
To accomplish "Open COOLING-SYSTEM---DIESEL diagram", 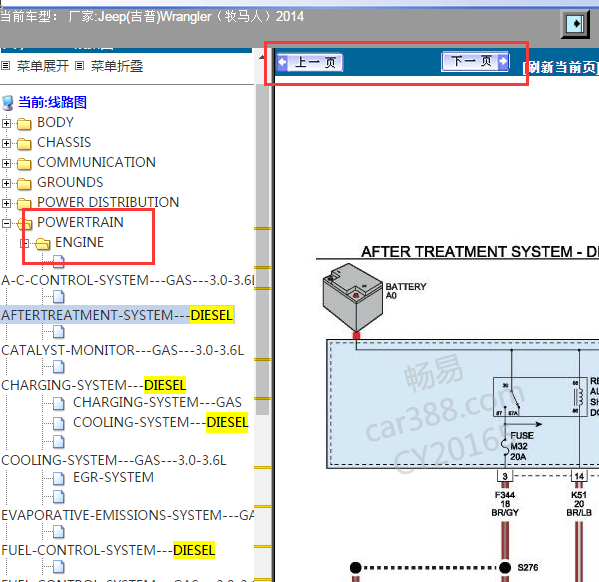I will click(x=160, y=422).
